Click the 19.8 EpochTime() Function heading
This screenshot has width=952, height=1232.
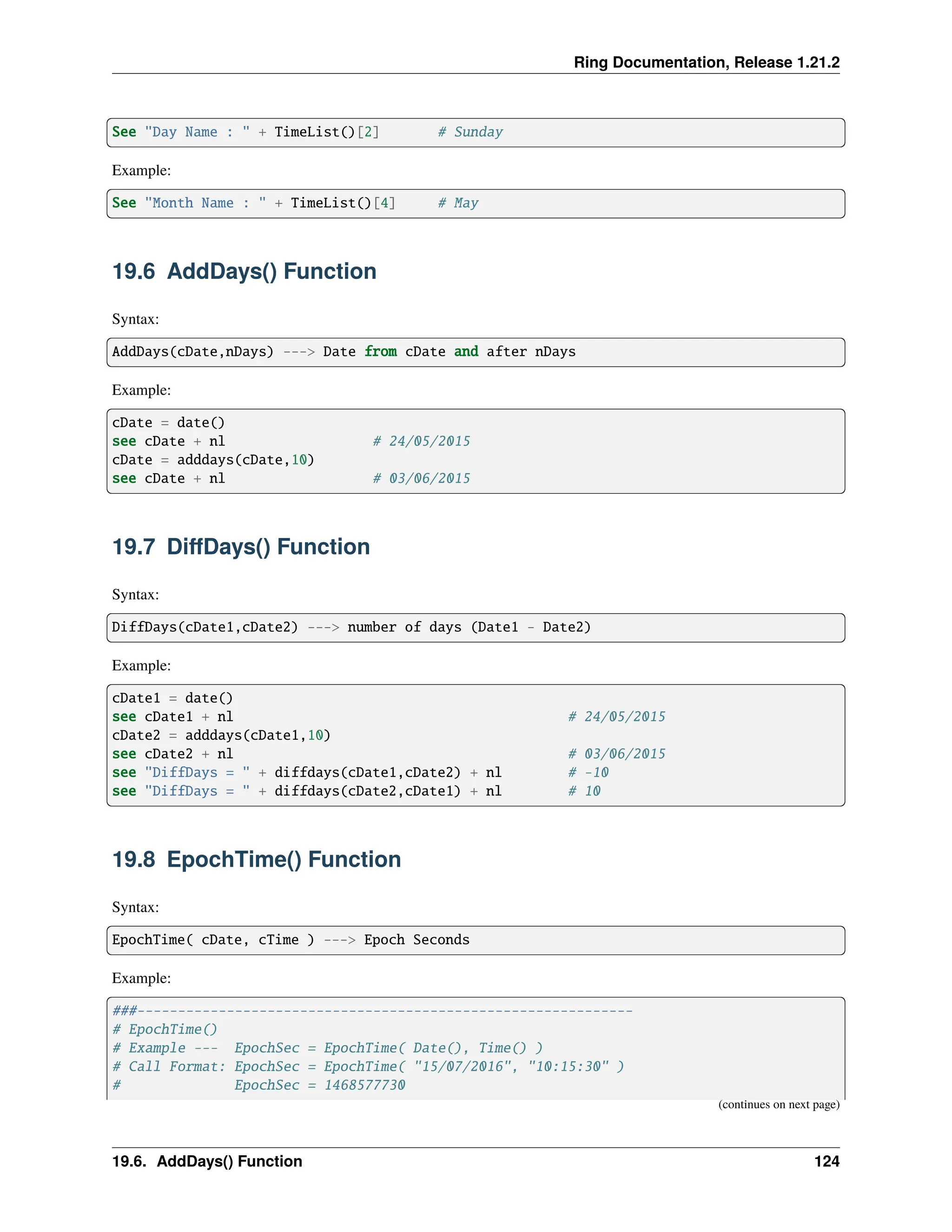click(256, 859)
